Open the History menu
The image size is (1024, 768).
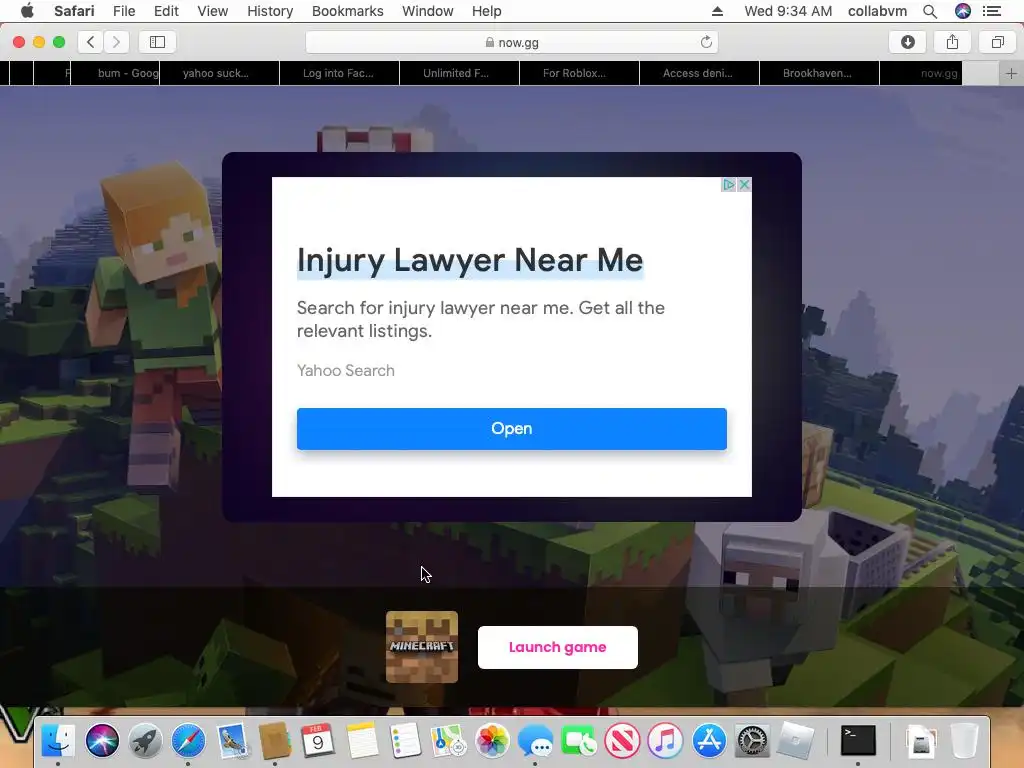tap(270, 11)
